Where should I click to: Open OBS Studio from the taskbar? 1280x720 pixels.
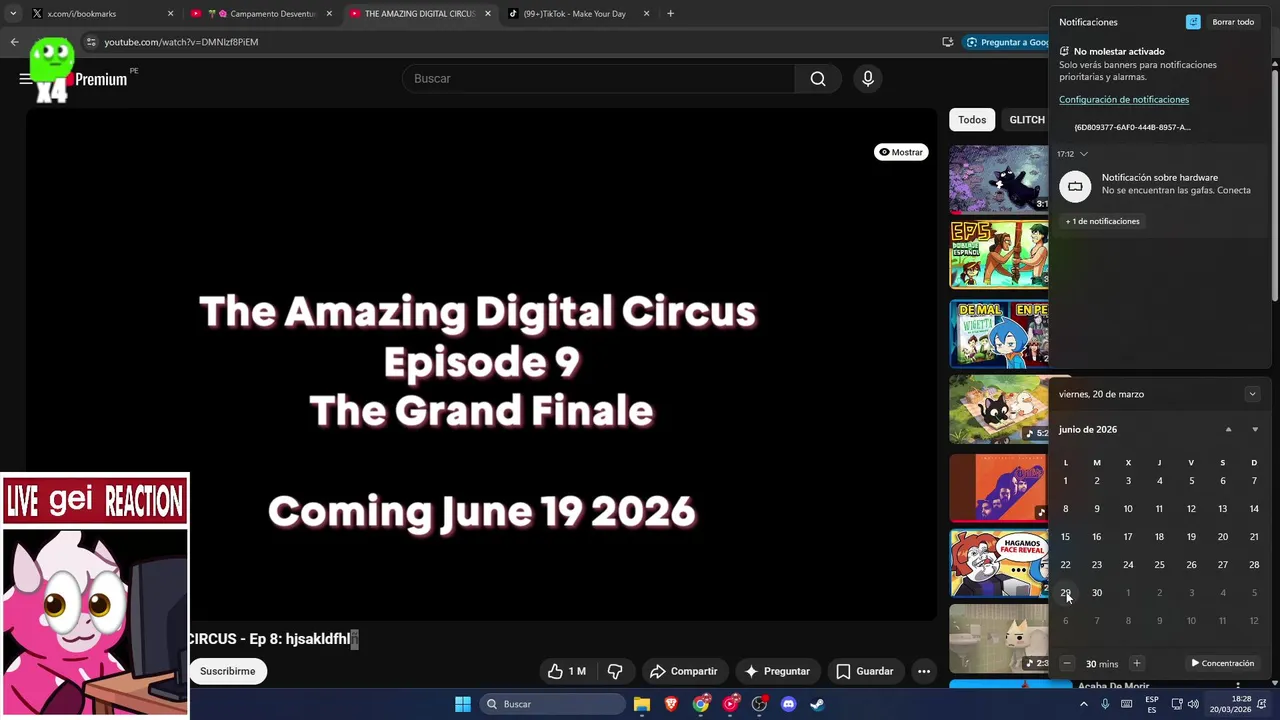pyautogui.click(x=759, y=704)
